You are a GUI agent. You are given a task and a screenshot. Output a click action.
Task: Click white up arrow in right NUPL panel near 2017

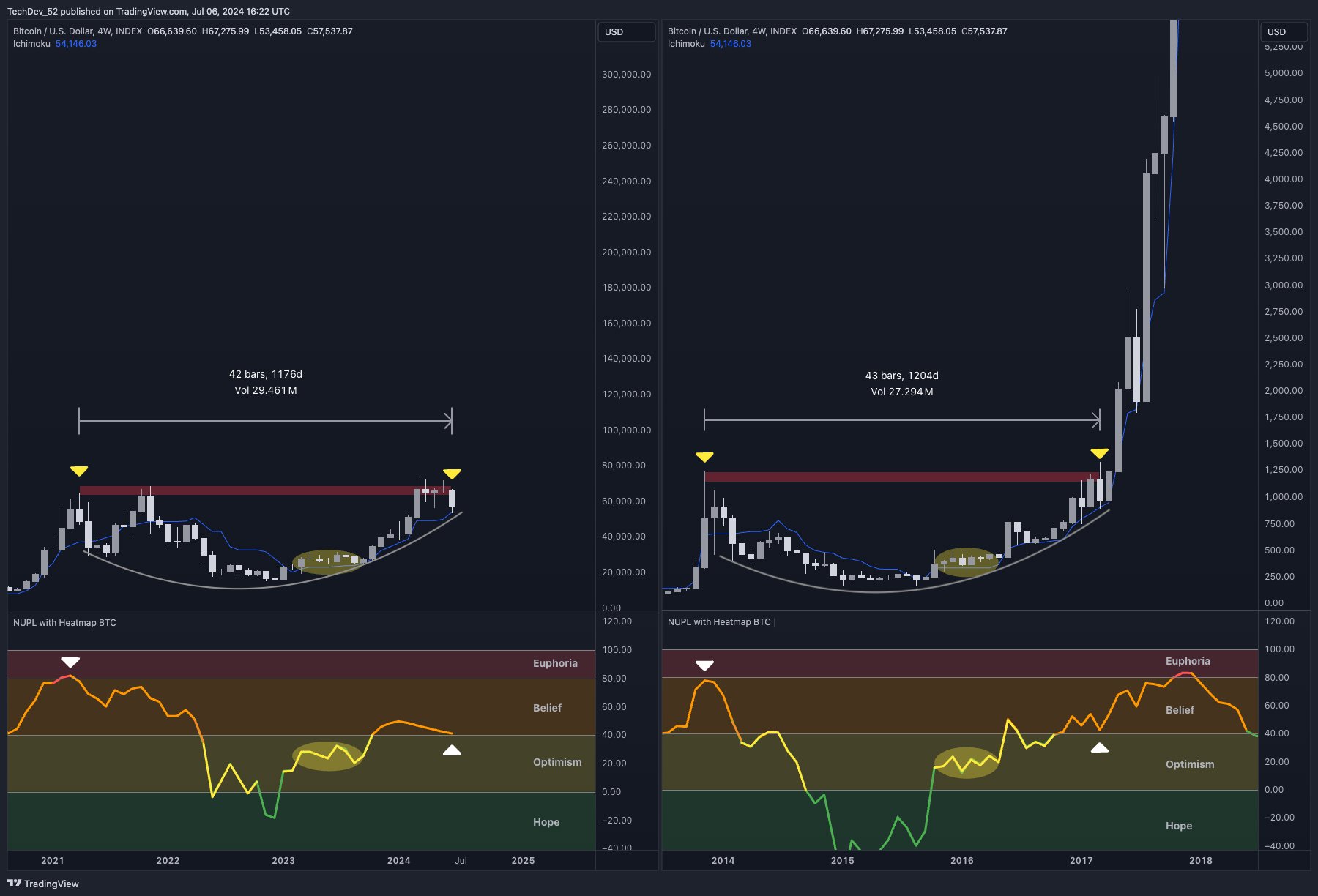point(1099,748)
